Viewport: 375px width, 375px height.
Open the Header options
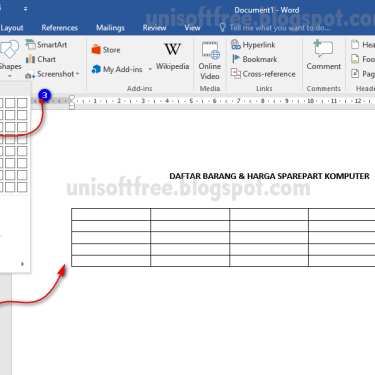click(x=363, y=44)
